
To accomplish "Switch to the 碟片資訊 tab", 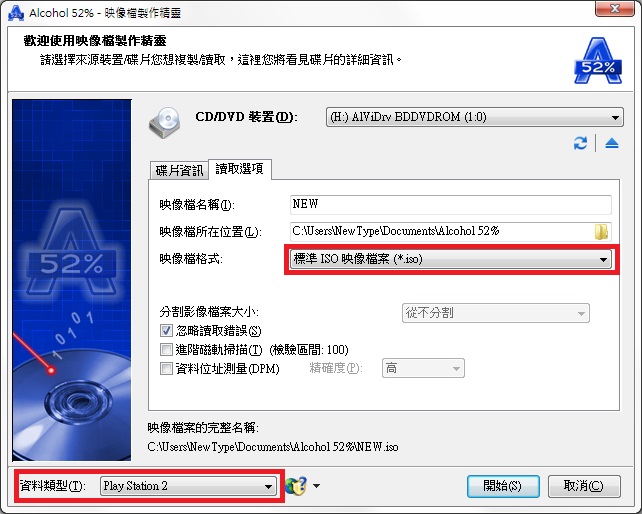I will (179, 170).
